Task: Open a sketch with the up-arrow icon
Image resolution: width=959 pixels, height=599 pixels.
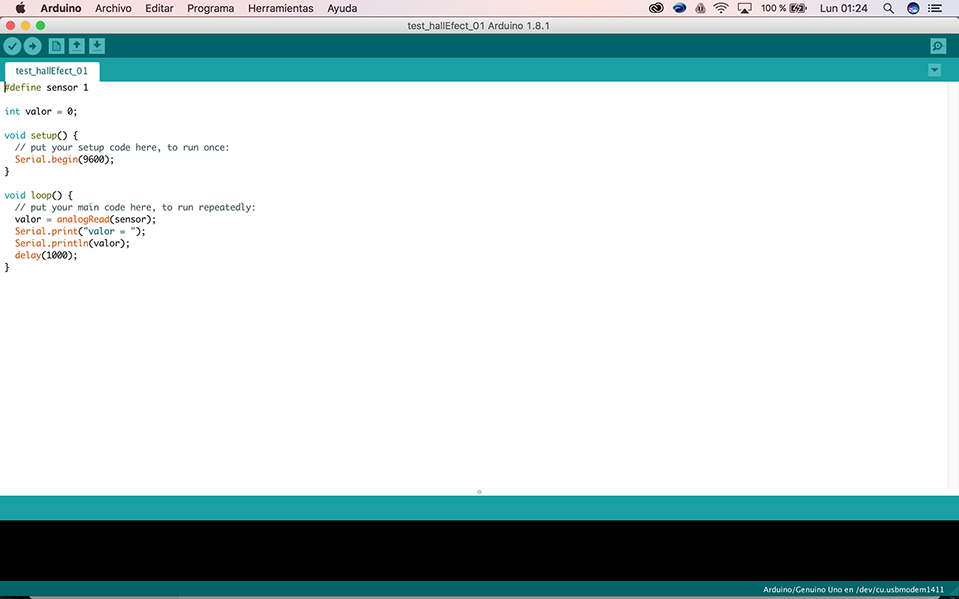Action: [x=76, y=46]
